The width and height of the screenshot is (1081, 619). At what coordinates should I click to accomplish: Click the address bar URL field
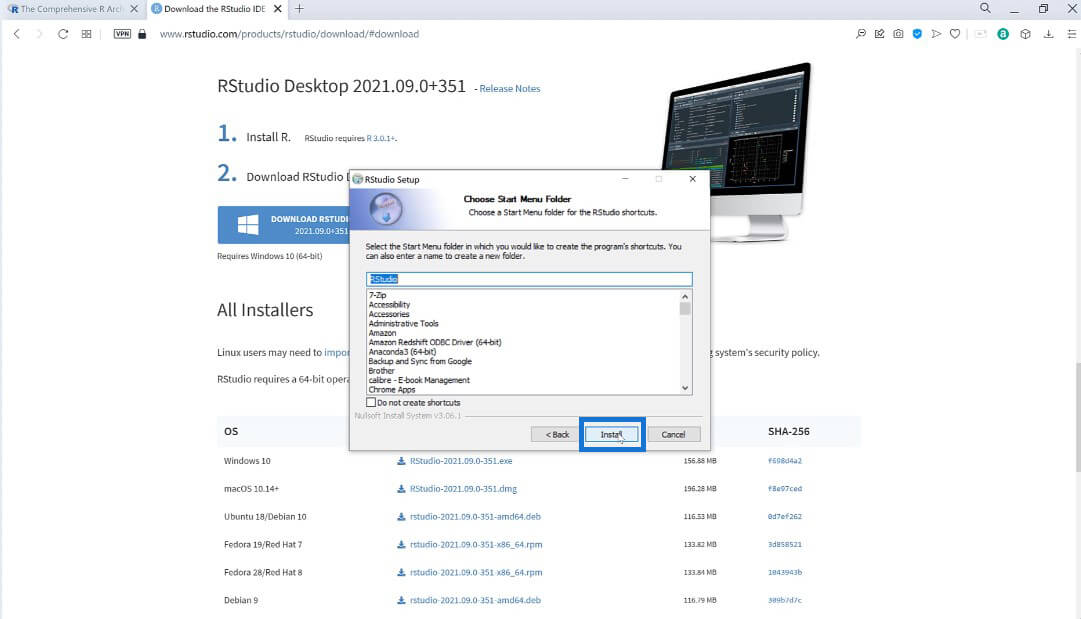(289, 34)
